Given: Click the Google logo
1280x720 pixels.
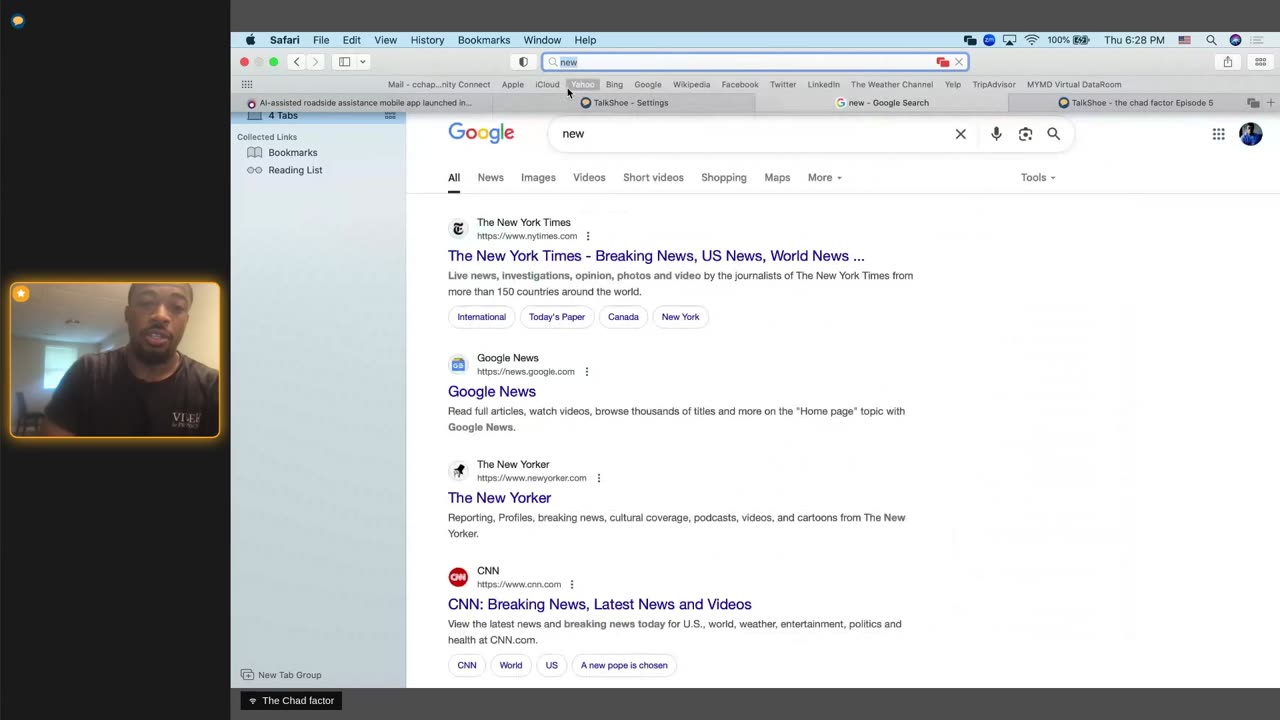Looking at the screenshot, I should (481, 133).
